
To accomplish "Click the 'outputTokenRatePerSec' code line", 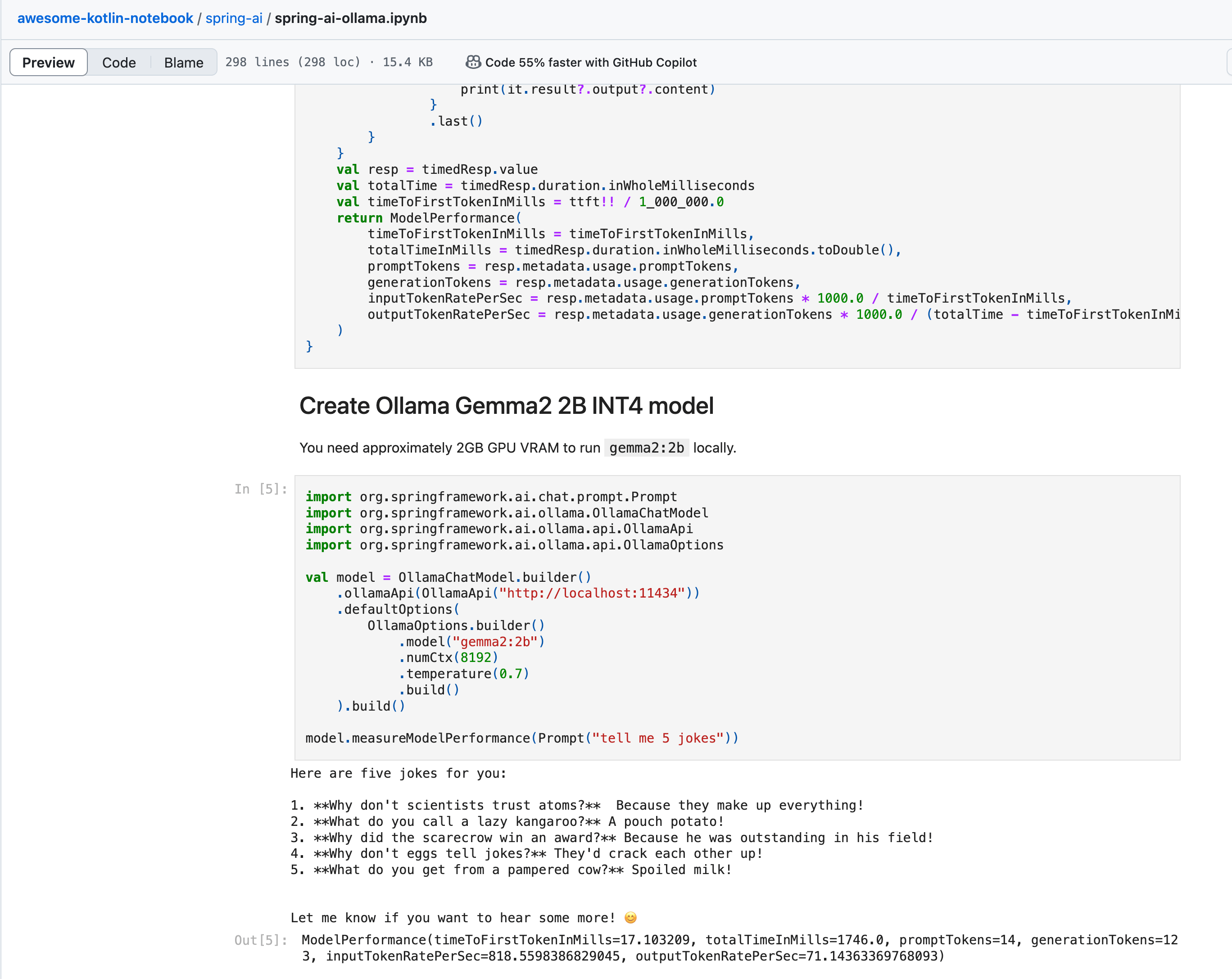I will 773,314.
